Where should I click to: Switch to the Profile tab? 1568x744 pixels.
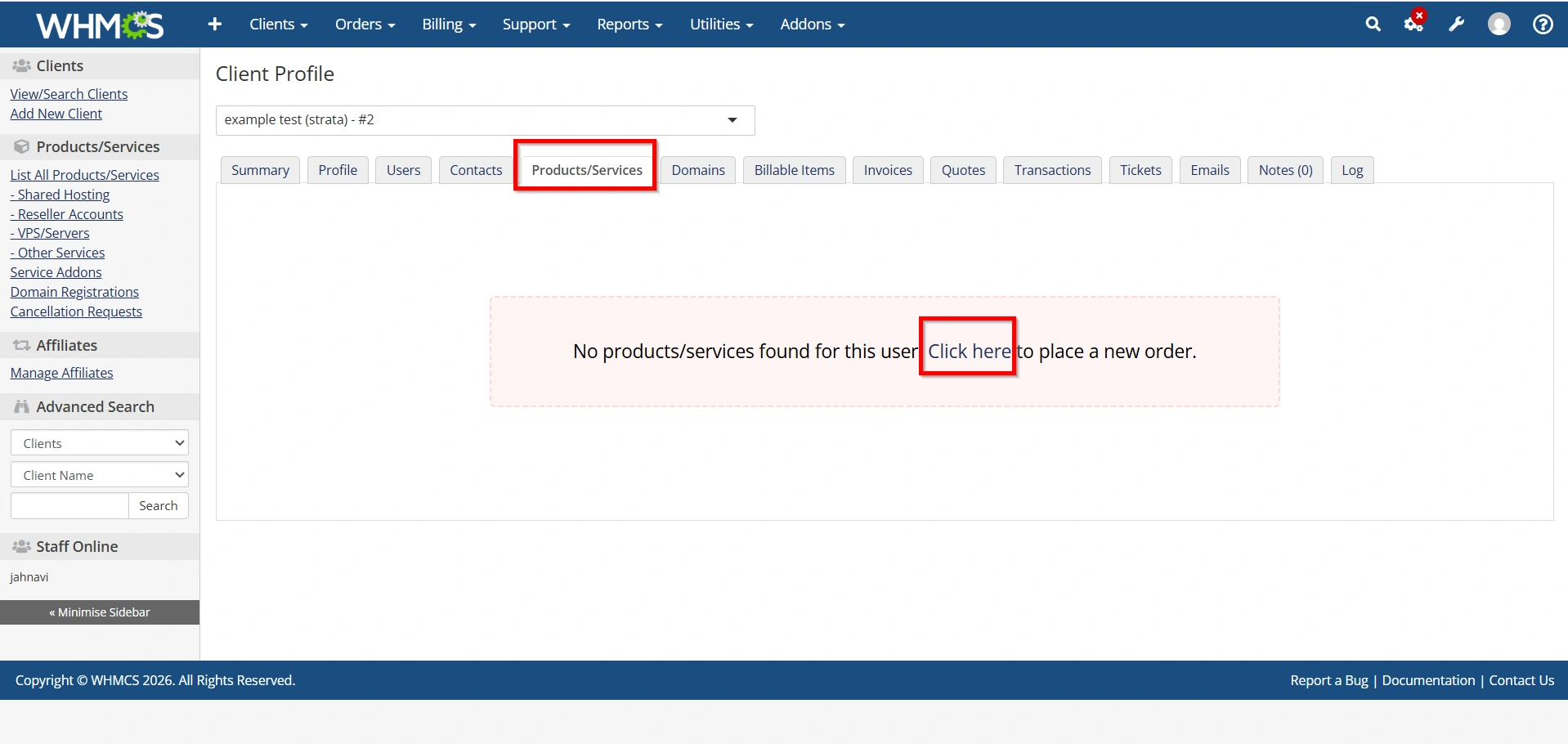pyautogui.click(x=338, y=170)
